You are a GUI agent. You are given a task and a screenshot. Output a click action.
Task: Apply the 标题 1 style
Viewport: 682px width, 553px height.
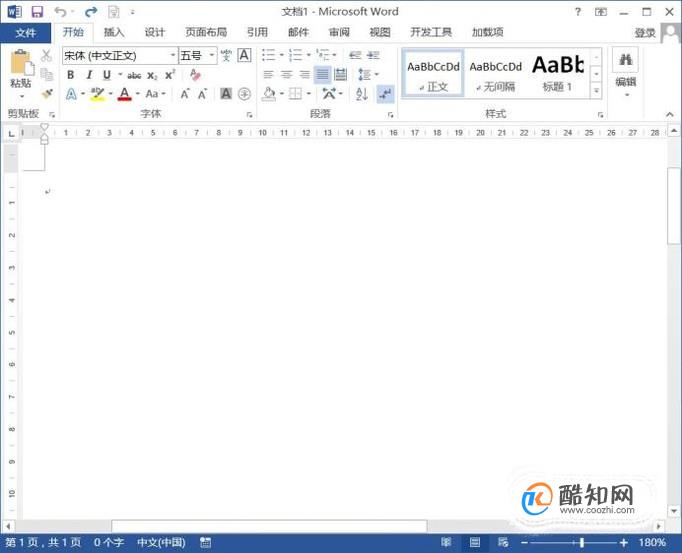click(x=558, y=75)
